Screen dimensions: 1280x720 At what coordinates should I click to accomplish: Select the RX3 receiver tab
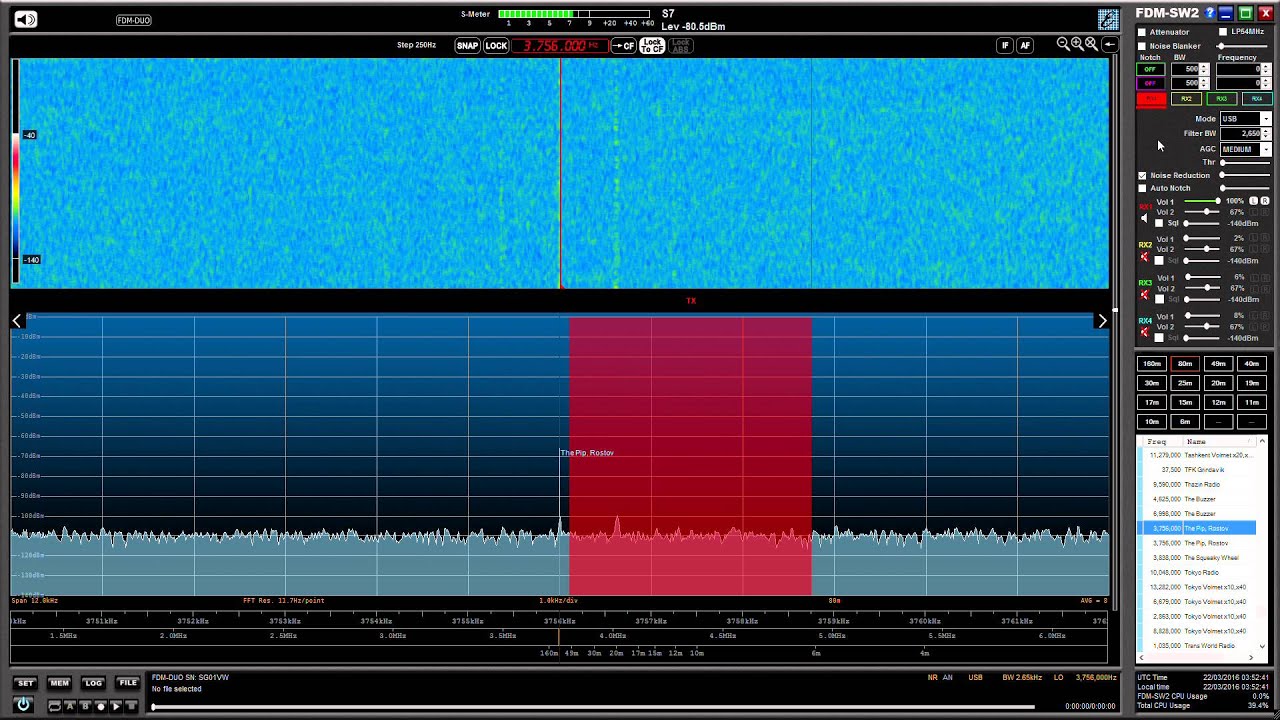1221,99
